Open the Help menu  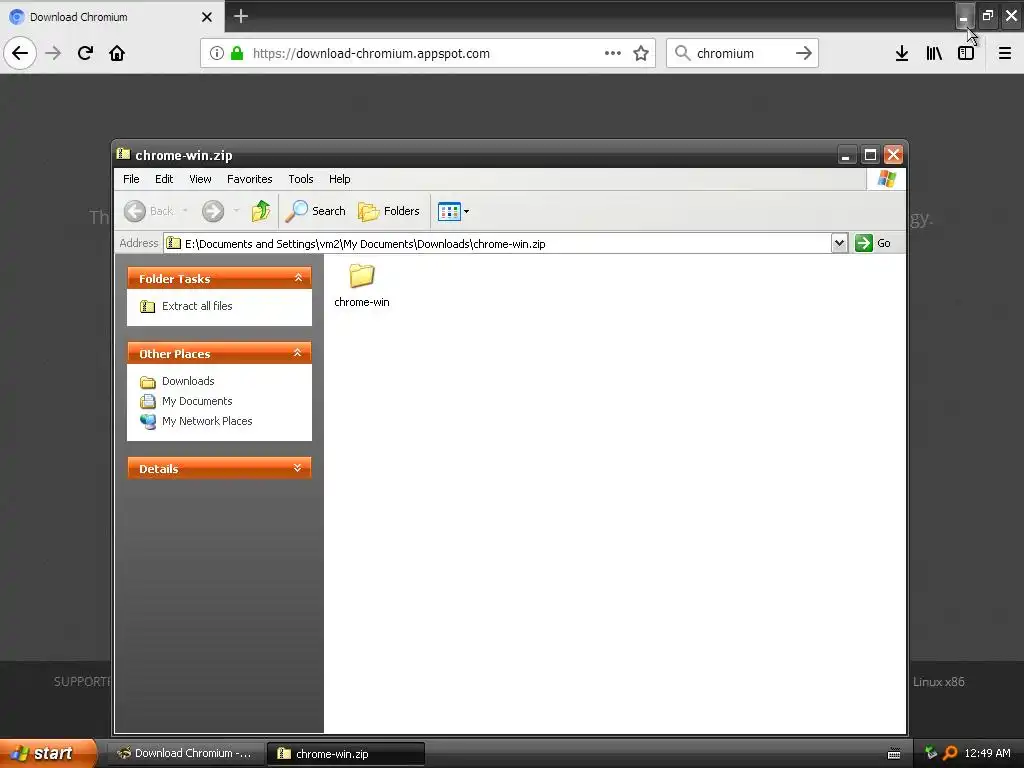coord(339,179)
